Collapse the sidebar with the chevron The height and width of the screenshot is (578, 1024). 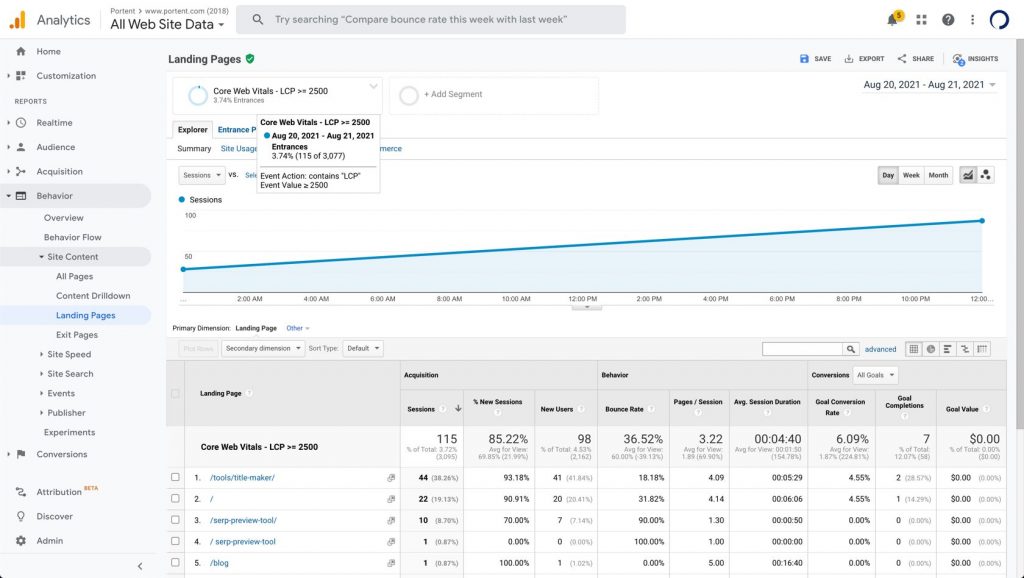pyautogui.click(x=140, y=566)
